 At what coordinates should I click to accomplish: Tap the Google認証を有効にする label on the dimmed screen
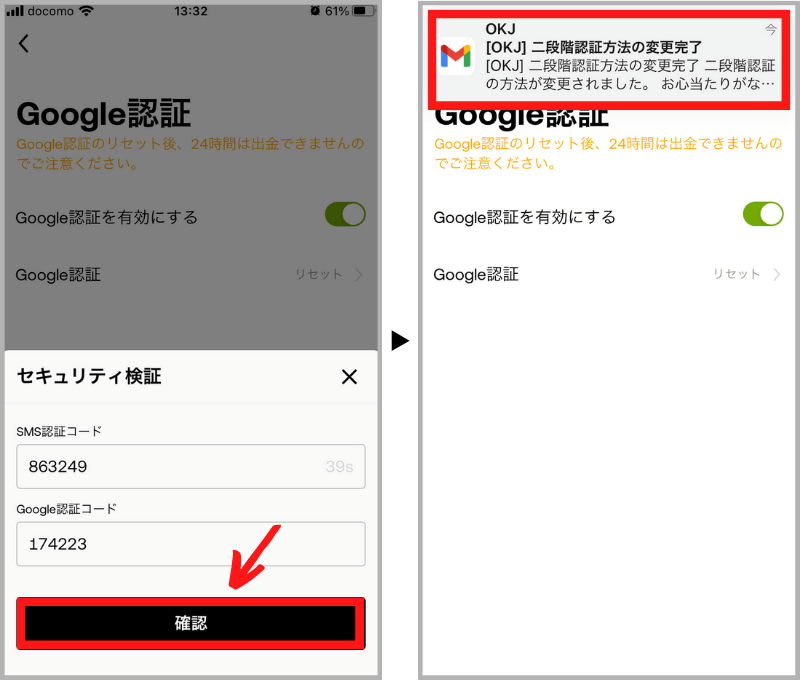(107, 217)
